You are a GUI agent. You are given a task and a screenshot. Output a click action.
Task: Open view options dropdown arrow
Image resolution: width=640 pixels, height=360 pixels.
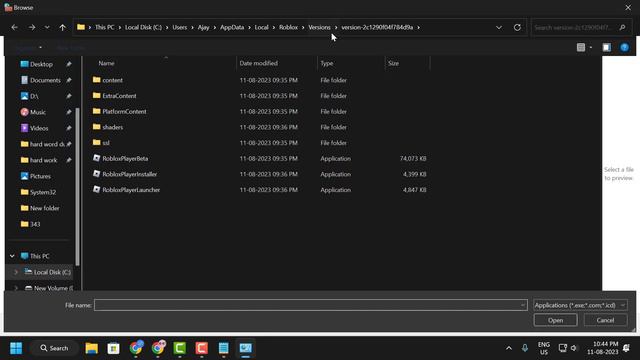click(591, 47)
